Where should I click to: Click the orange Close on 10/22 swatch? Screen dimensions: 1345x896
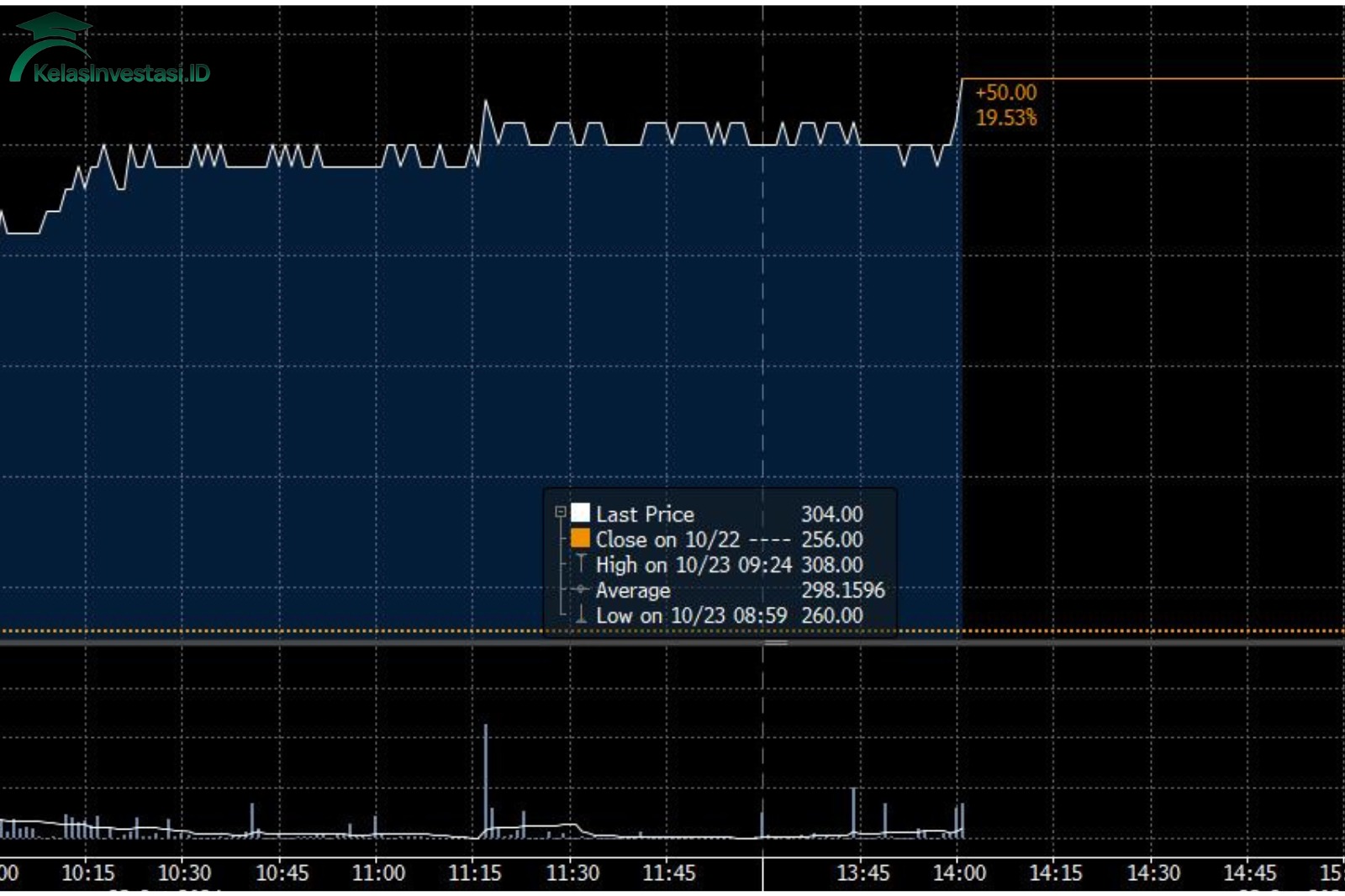(581, 539)
